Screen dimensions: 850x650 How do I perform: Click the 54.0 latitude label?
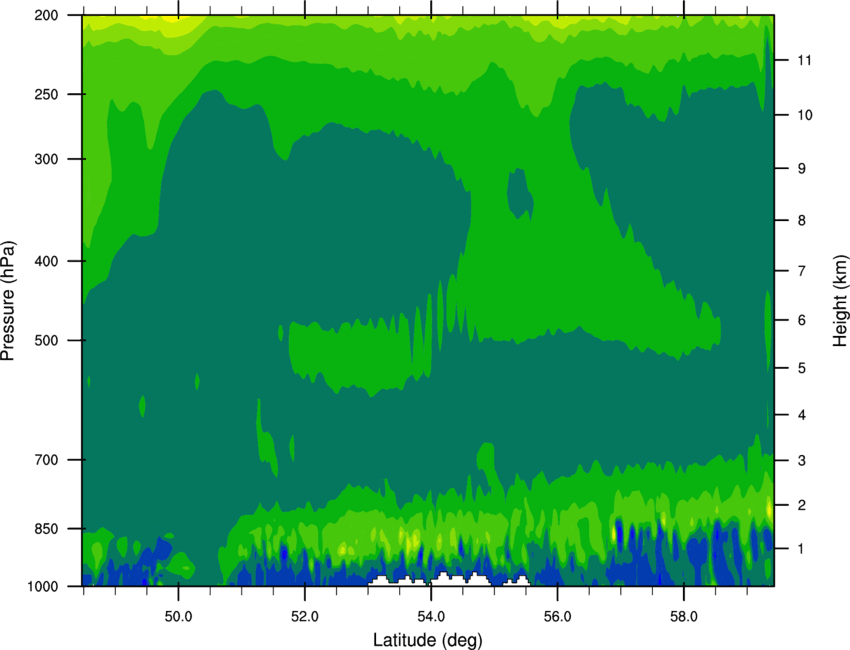click(431, 617)
